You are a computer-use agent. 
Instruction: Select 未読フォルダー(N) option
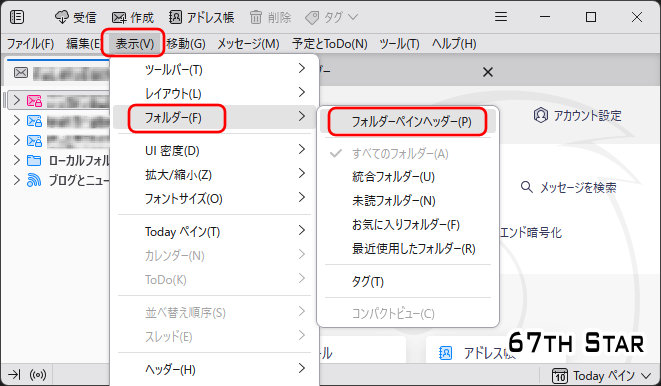[408, 201]
